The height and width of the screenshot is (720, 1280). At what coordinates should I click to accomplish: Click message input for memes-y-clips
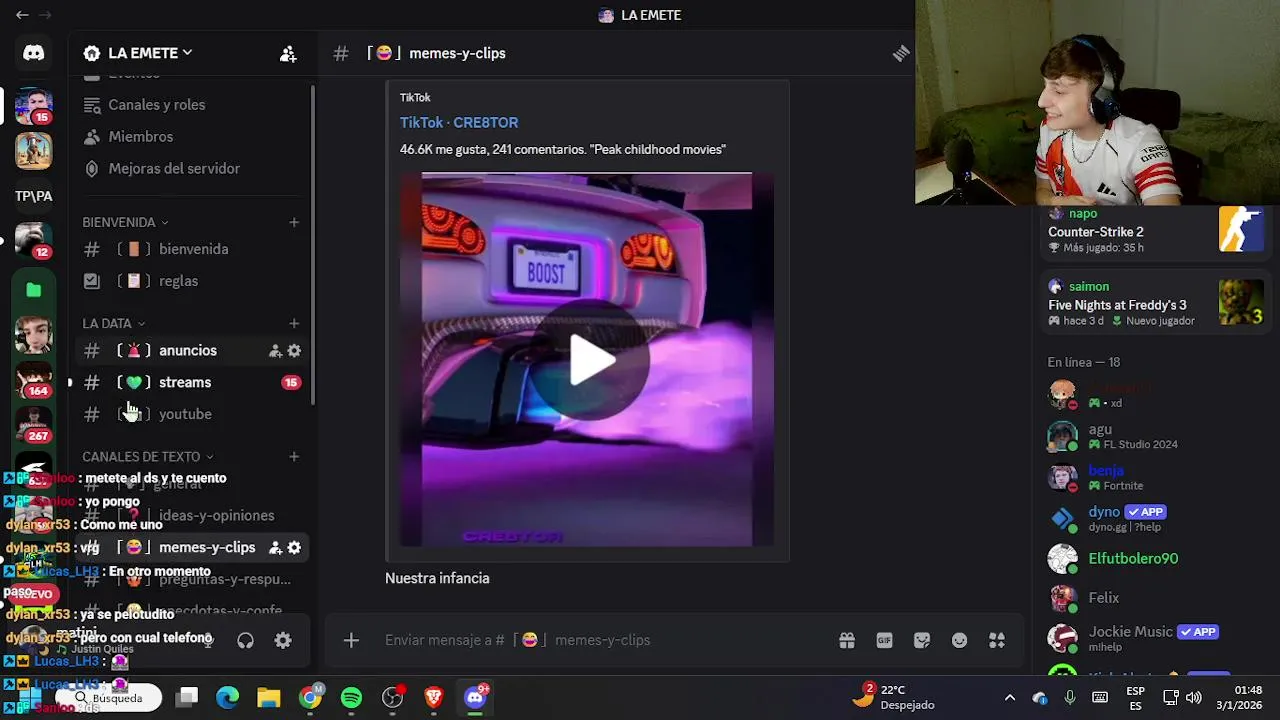click(600, 640)
